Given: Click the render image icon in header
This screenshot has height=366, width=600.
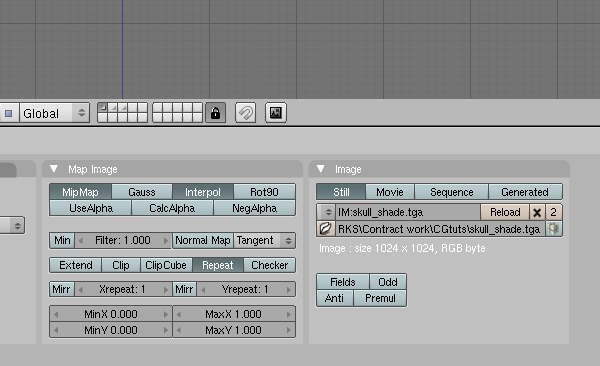Looking at the screenshot, I should [276, 113].
